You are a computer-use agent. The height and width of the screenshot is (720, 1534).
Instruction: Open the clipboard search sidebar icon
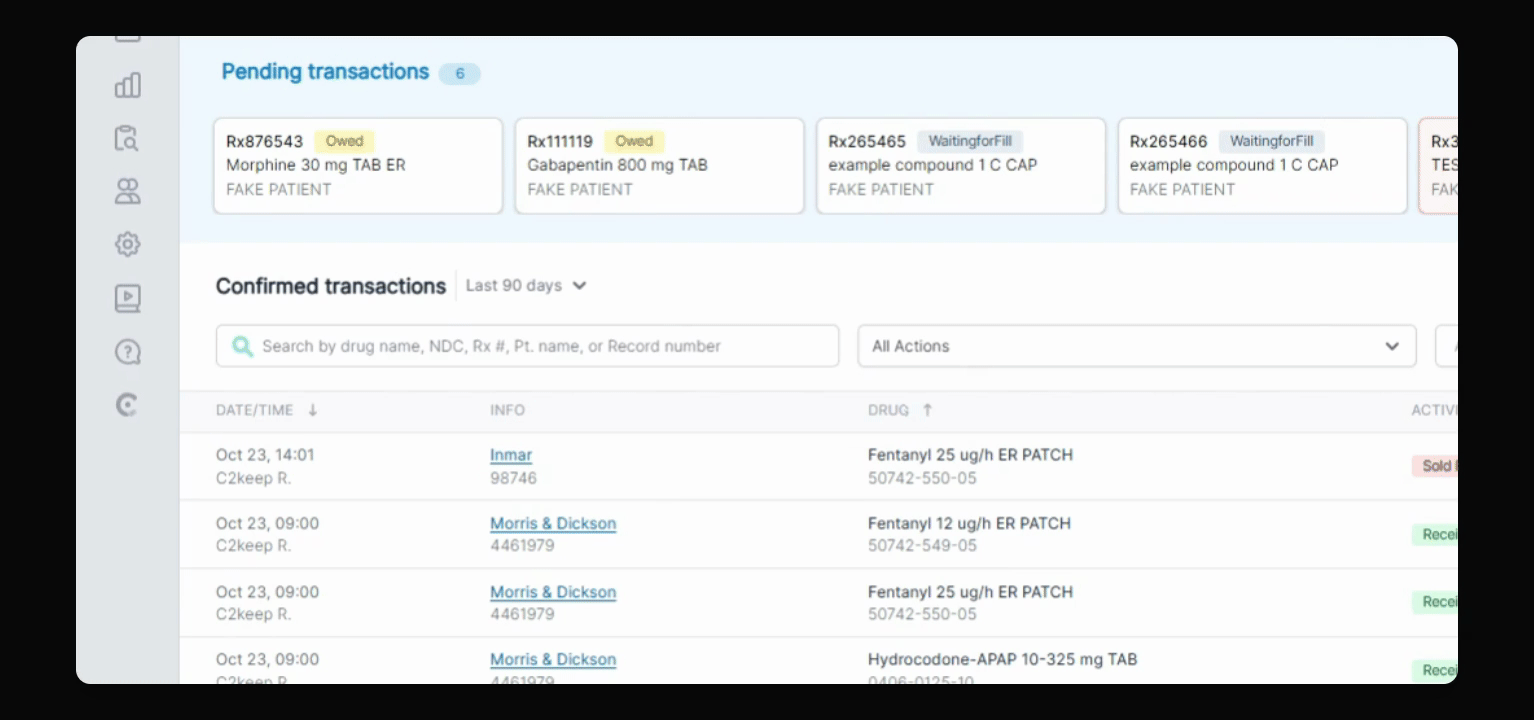click(x=127, y=138)
